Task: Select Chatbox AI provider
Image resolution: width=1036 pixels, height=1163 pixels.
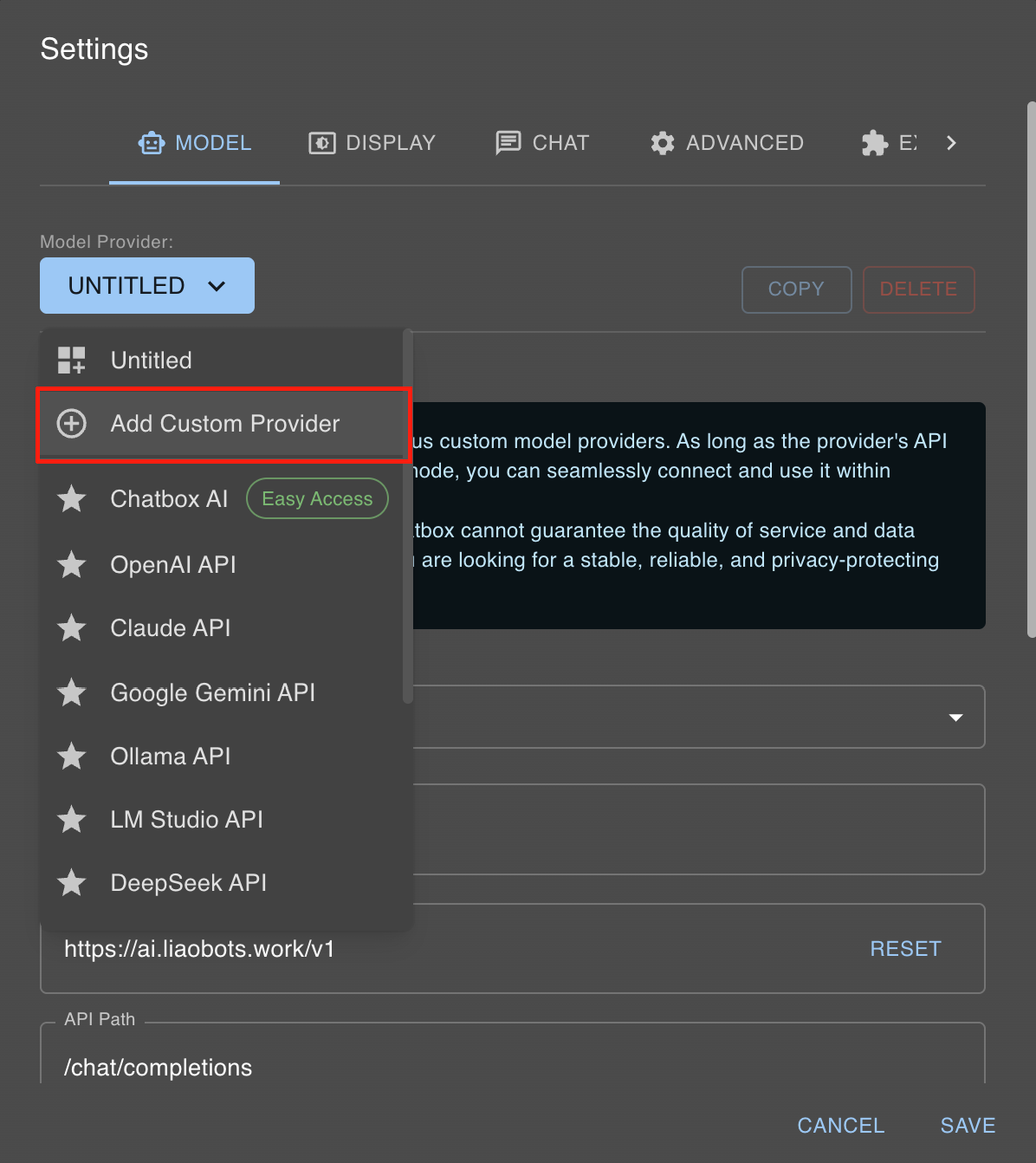Action: [223, 499]
